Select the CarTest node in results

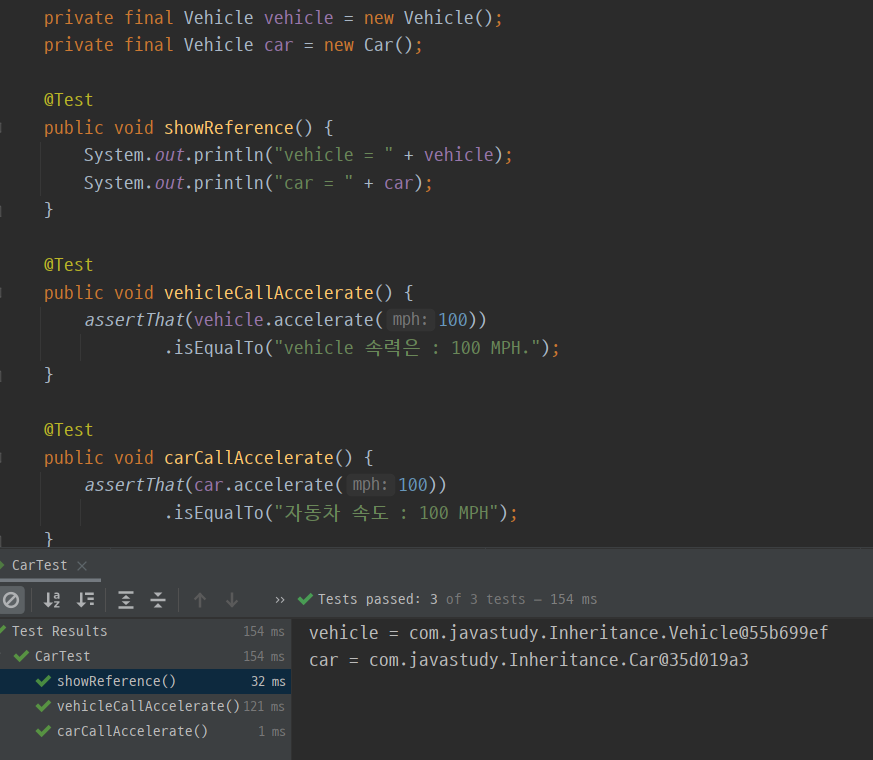coord(62,656)
